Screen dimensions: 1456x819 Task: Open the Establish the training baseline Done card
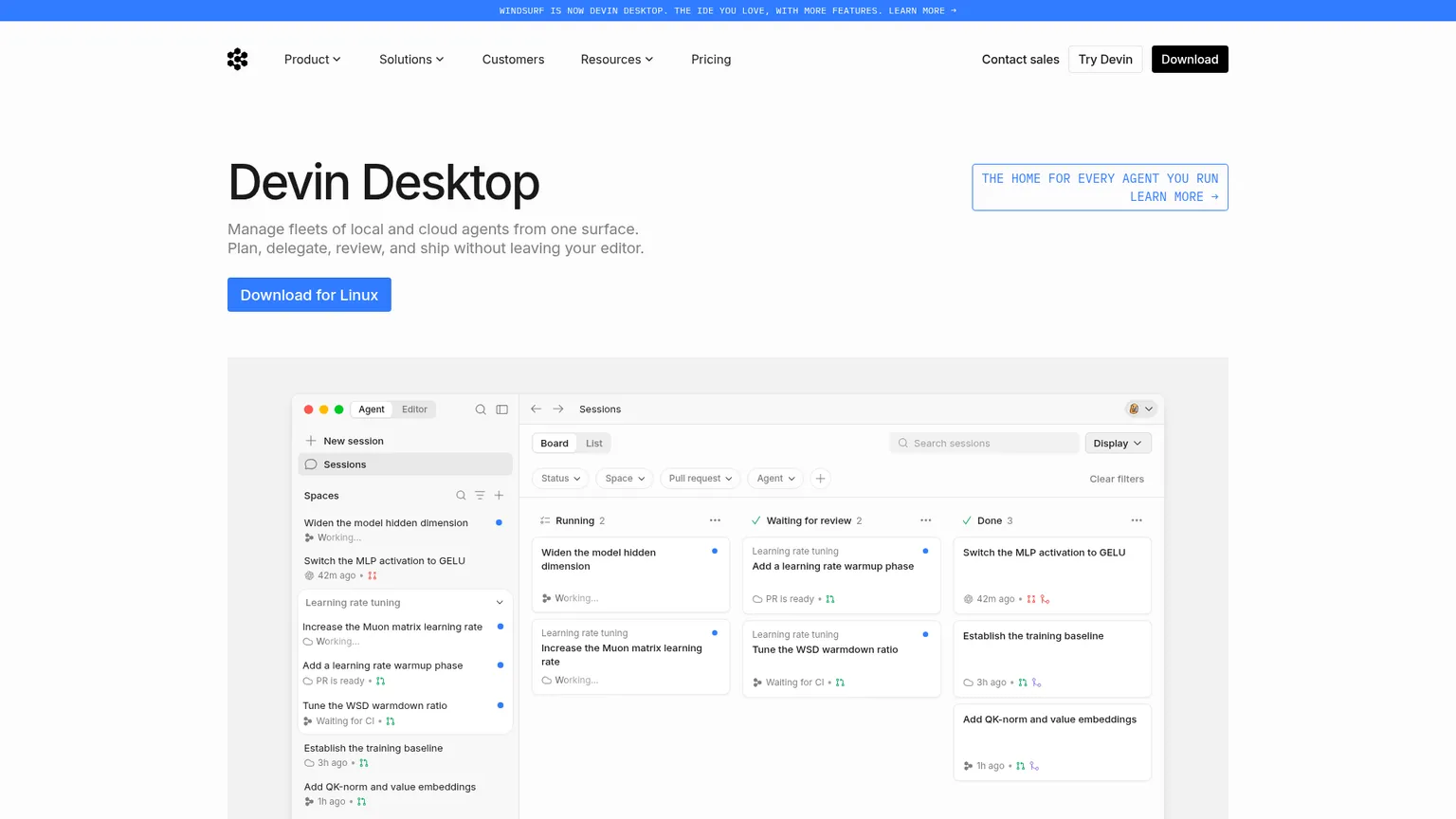pyautogui.click(x=1052, y=659)
